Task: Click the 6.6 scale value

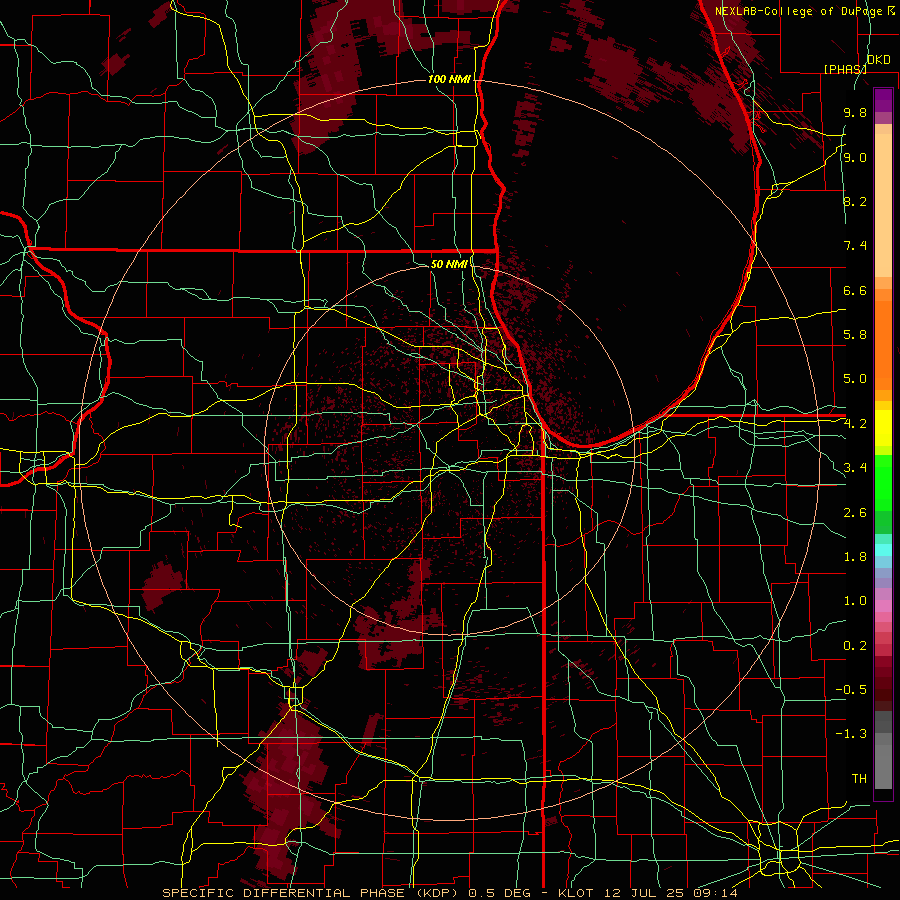Action: click(855, 290)
